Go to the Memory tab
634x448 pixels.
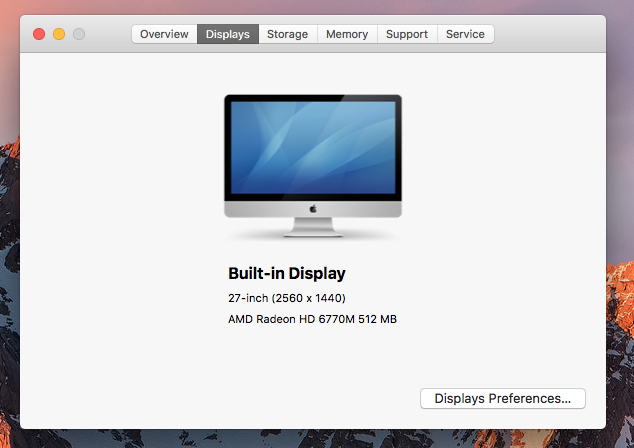pyautogui.click(x=347, y=34)
